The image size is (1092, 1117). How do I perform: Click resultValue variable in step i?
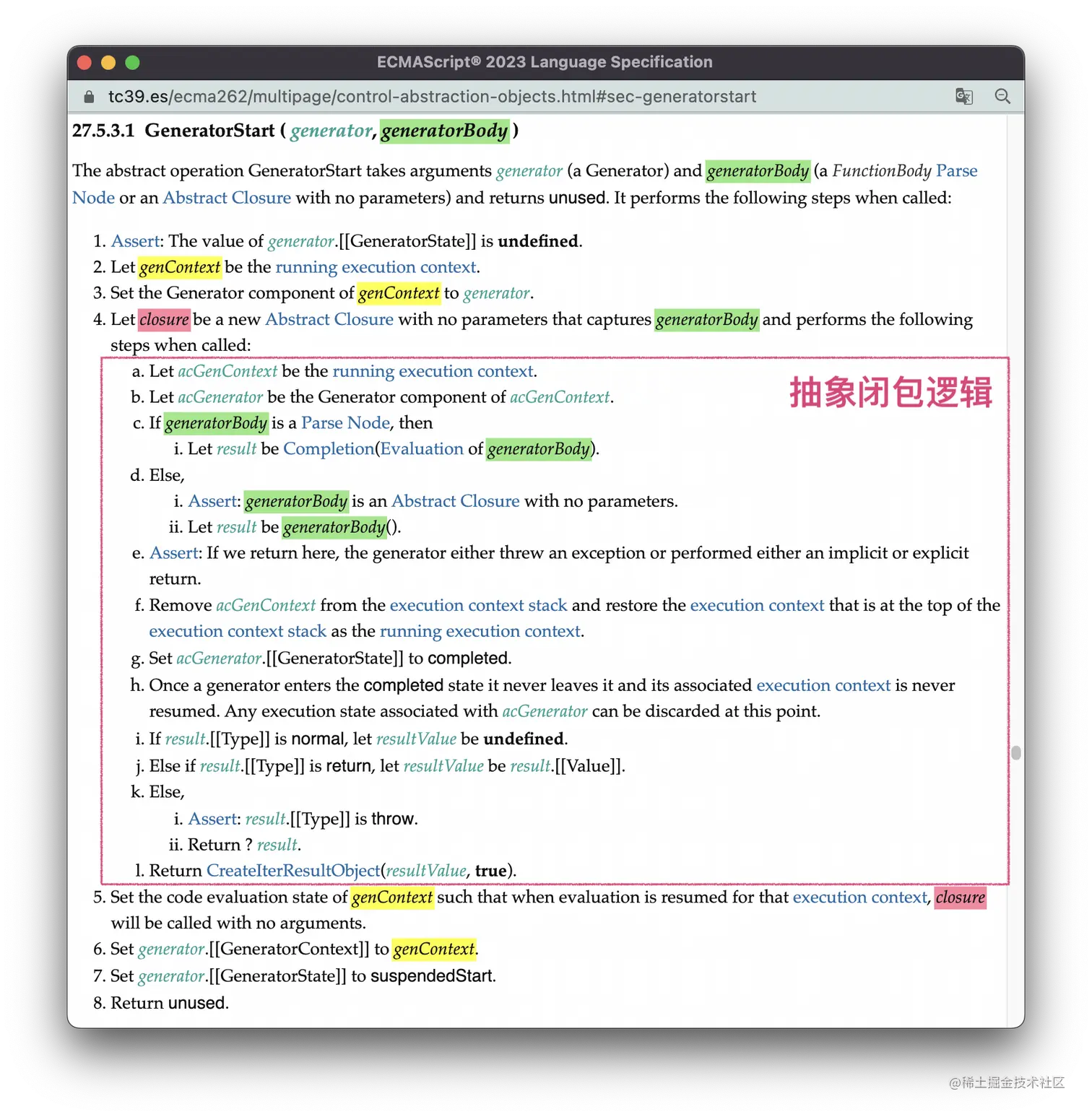pos(416,739)
